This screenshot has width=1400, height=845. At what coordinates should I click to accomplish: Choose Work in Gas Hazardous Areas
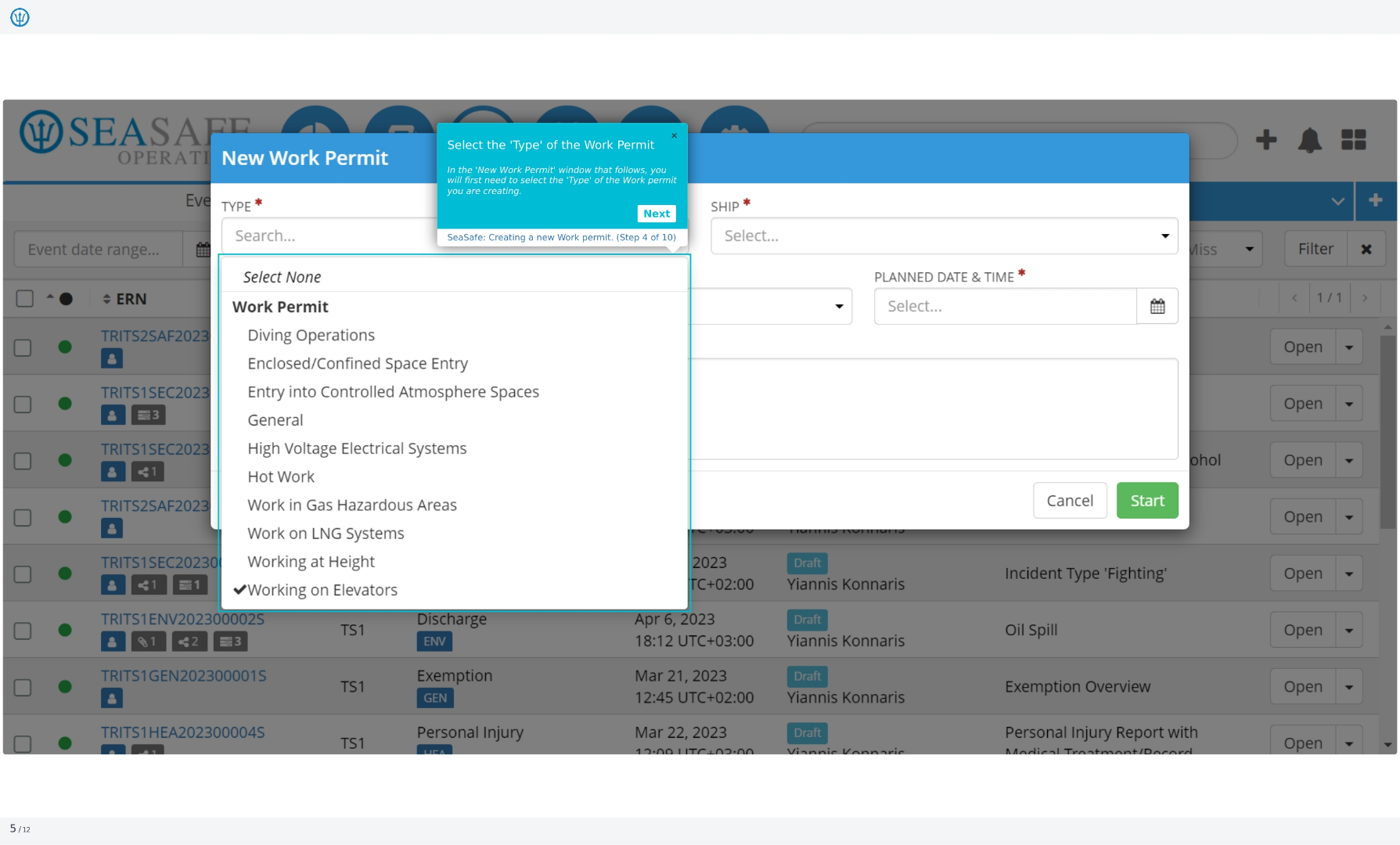352,505
